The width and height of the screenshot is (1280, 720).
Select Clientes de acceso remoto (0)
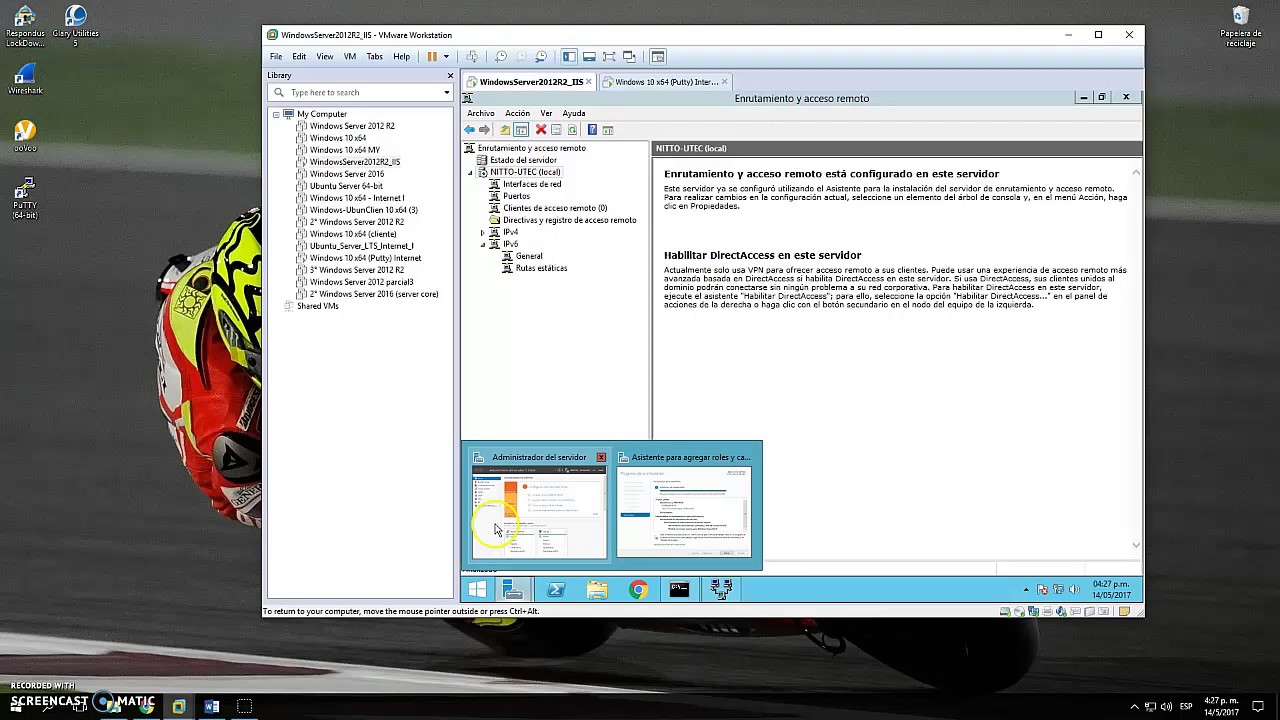pos(554,208)
